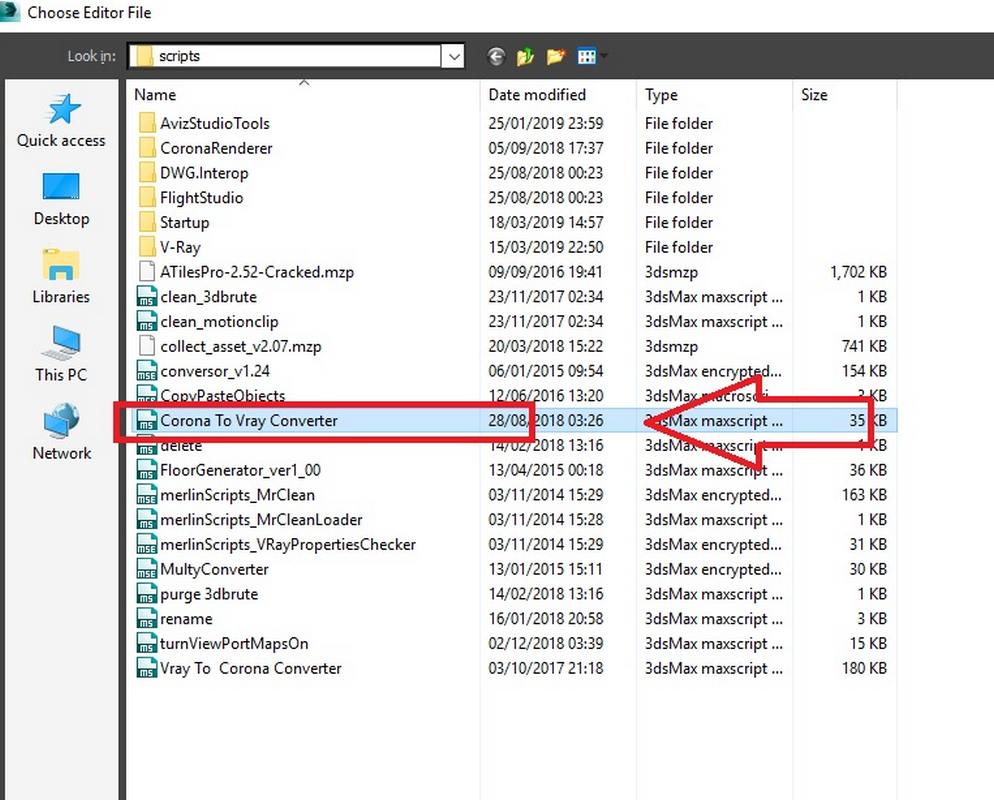Open Network location in sidebar
Image resolution: width=994 pixels, height=800 pixels.
pyautogui.click(x=61, y=433)
